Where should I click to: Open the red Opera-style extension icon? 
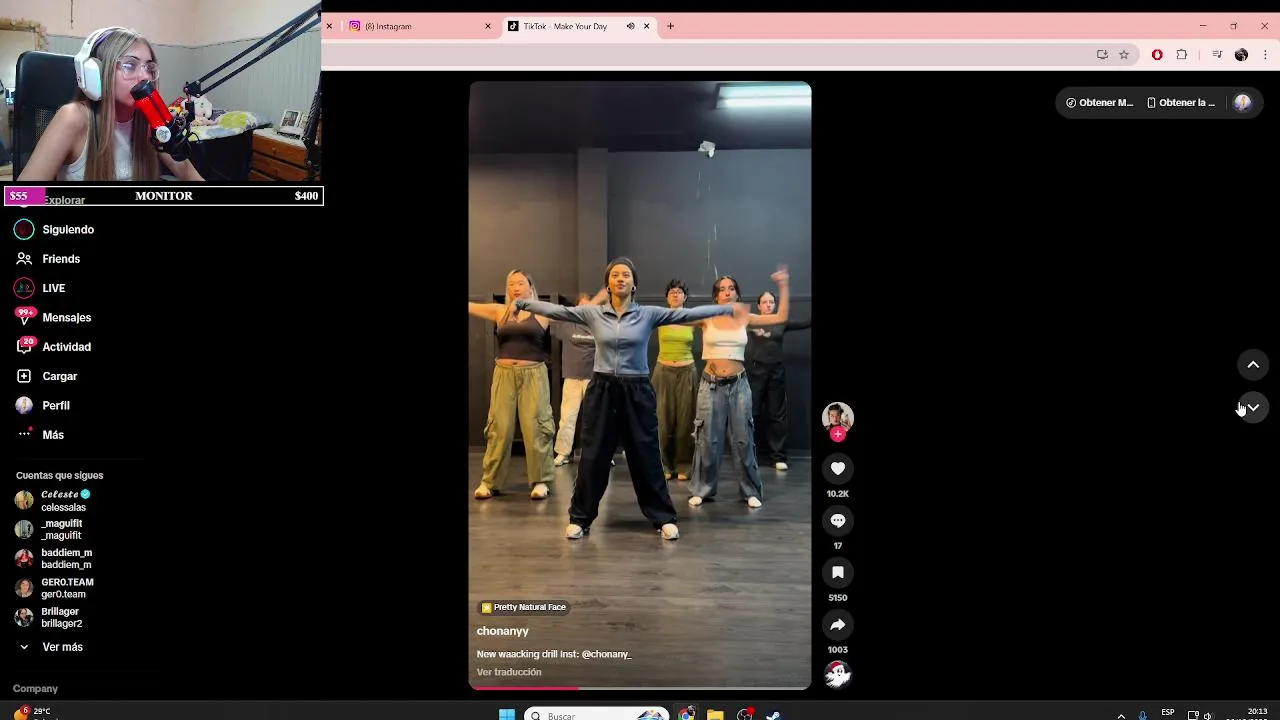[1157, 55]
